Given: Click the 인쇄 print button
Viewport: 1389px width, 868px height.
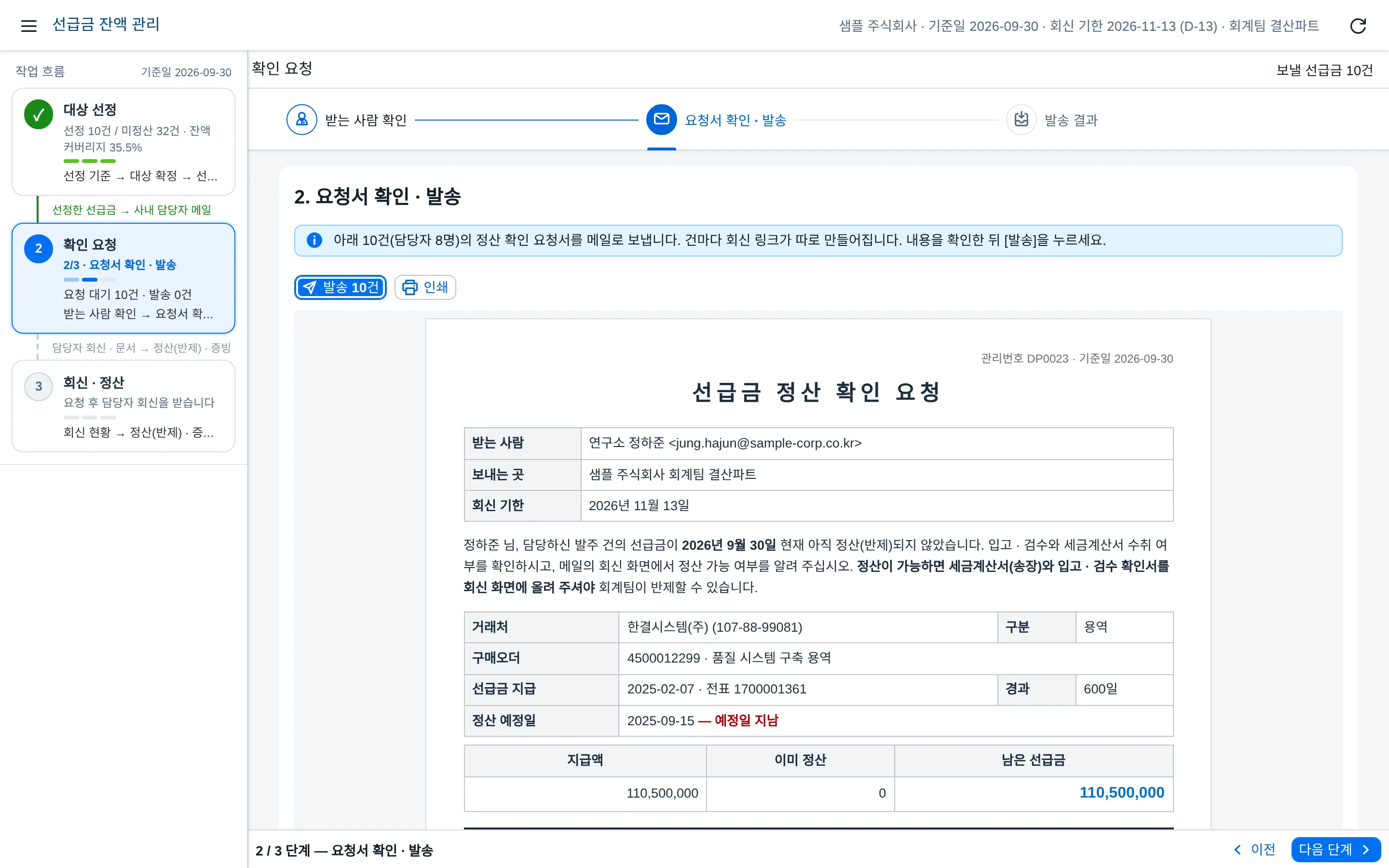Looking at the screenshot, I should pos(425,287).
